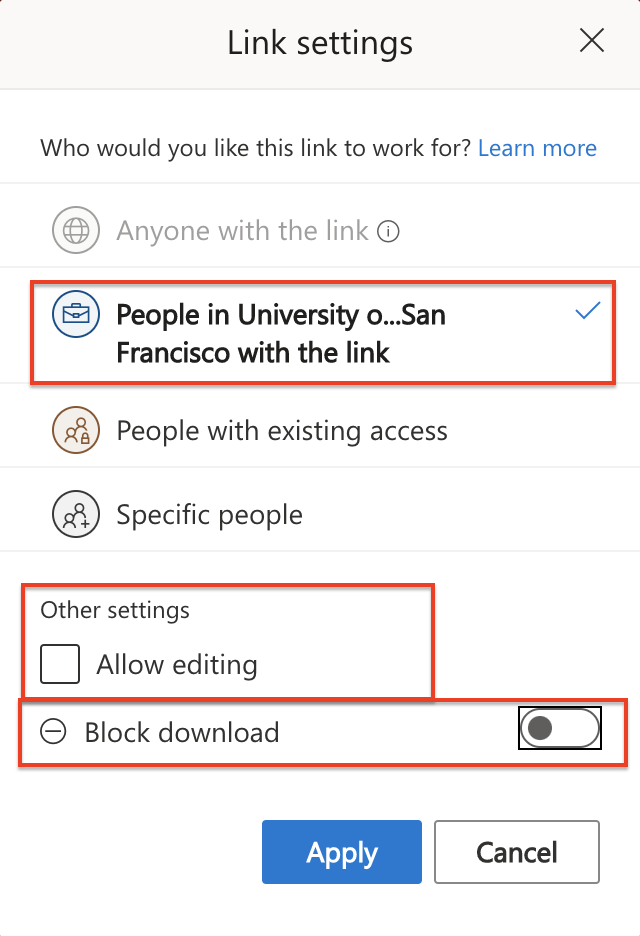Select People with existing access
640x936 pixels.
point(282,431)
